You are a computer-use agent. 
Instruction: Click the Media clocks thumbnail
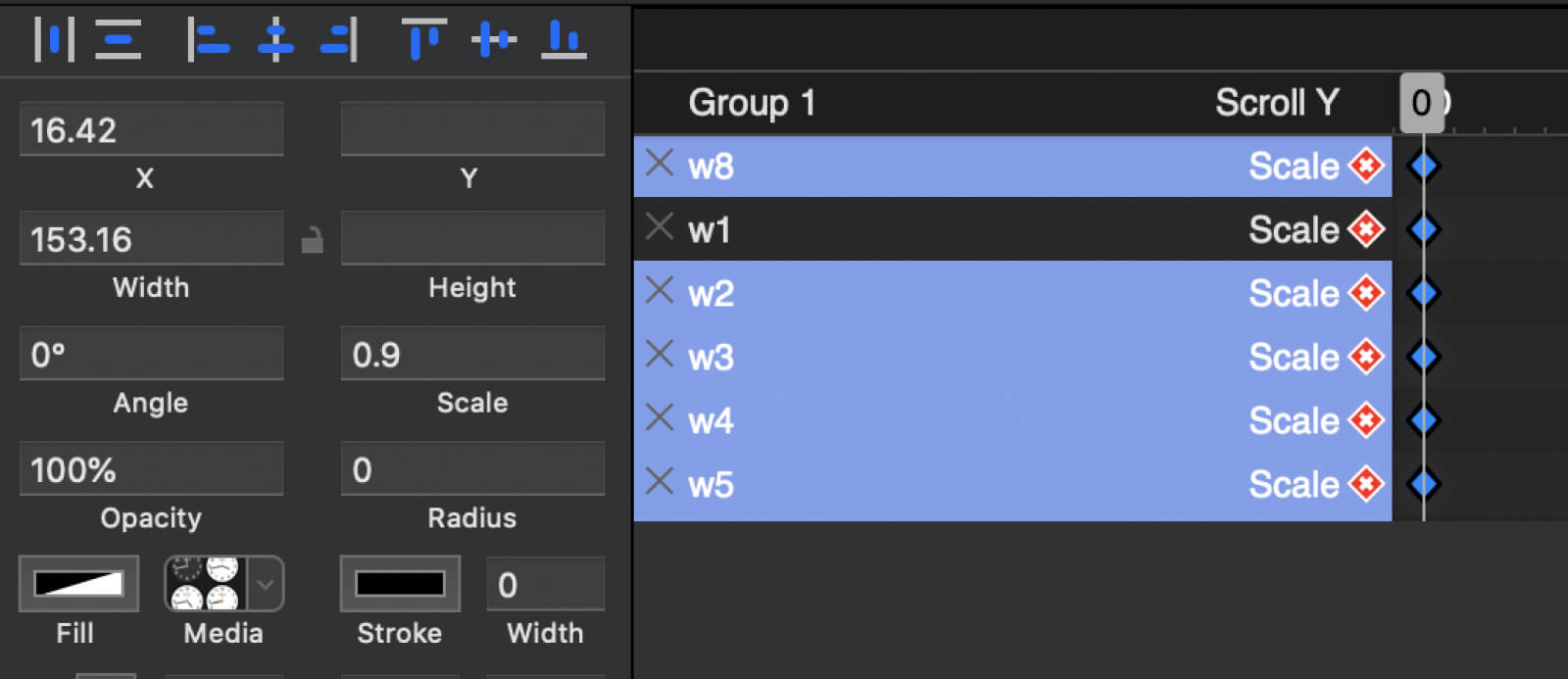tap(206, 584)
